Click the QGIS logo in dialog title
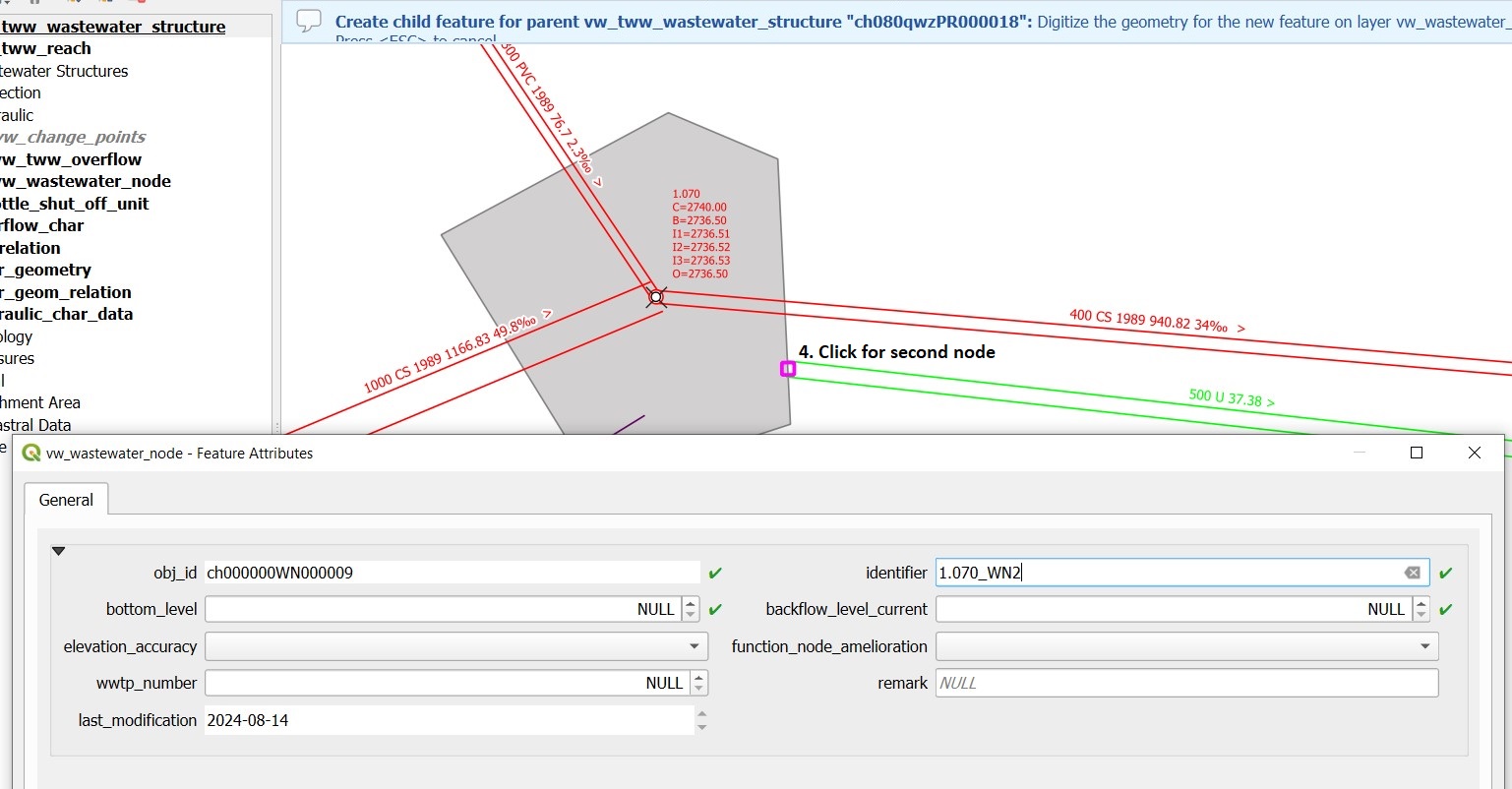Viewport: 1512px width, 789px height. click(31, 453)
